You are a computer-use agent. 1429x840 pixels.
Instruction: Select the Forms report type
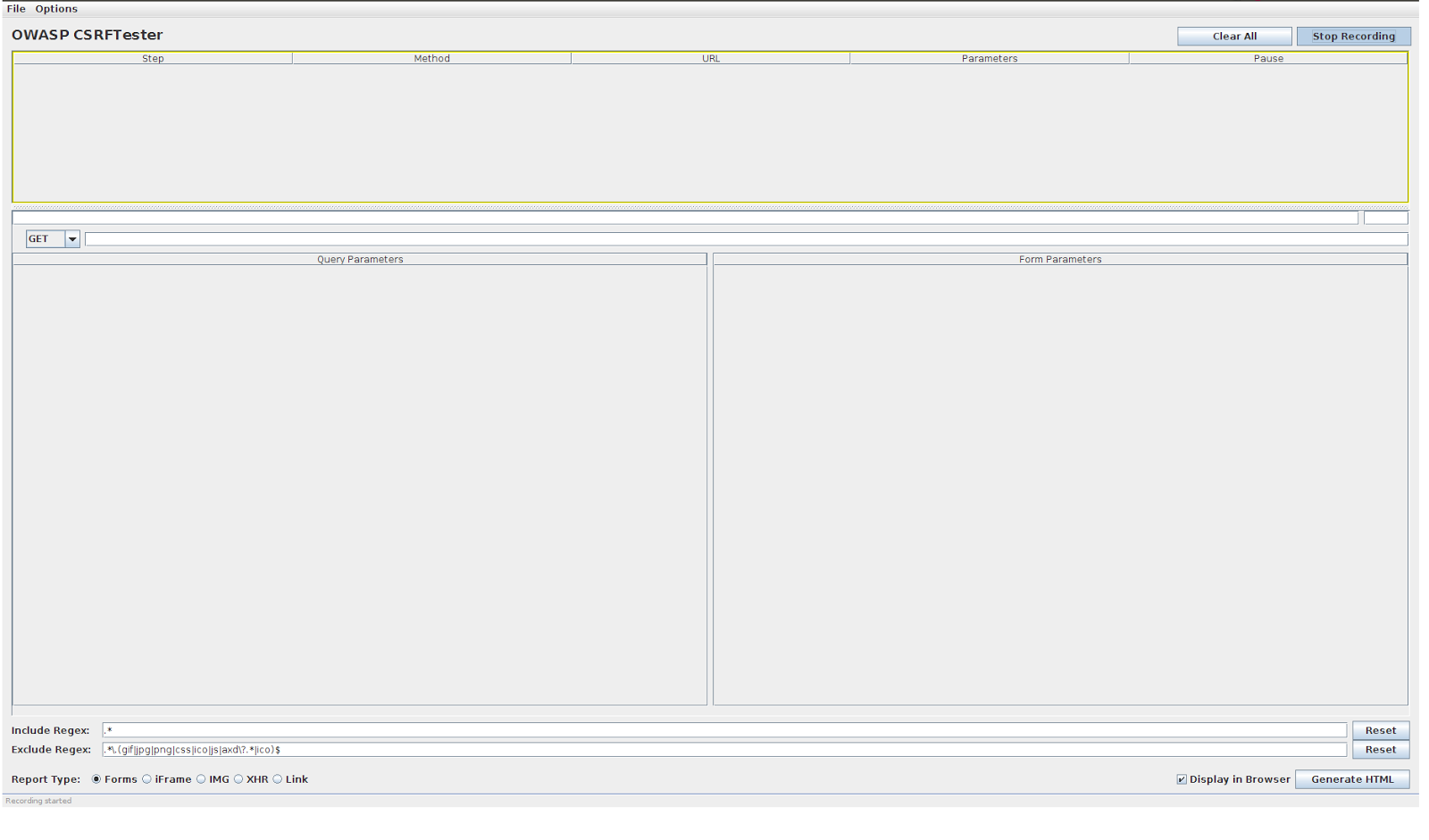(x=96, y=778)
